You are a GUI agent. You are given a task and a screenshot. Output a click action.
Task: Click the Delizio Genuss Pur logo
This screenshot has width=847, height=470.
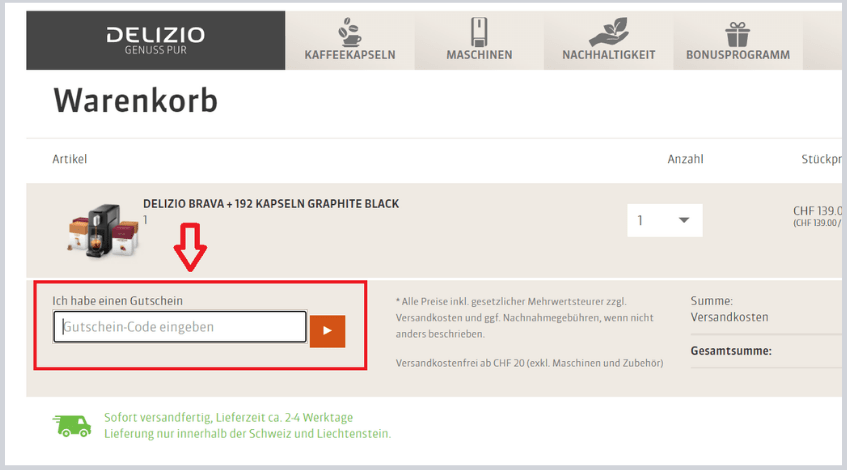156,41
